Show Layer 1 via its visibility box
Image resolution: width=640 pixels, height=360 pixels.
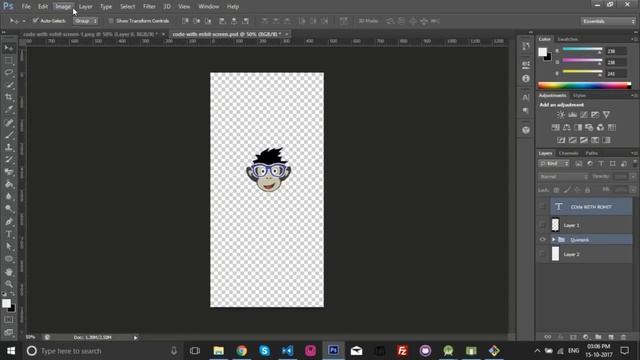pyautogui.click(x=542, y=225)
